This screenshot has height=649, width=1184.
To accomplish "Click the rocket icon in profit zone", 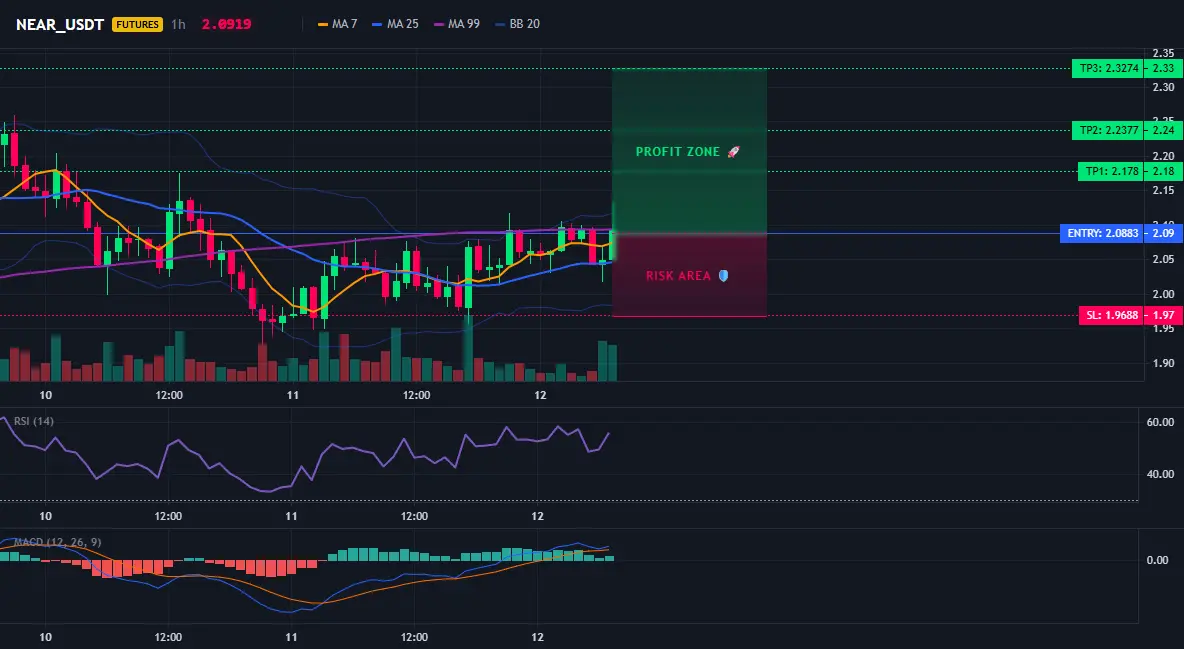I will point(733,152).
